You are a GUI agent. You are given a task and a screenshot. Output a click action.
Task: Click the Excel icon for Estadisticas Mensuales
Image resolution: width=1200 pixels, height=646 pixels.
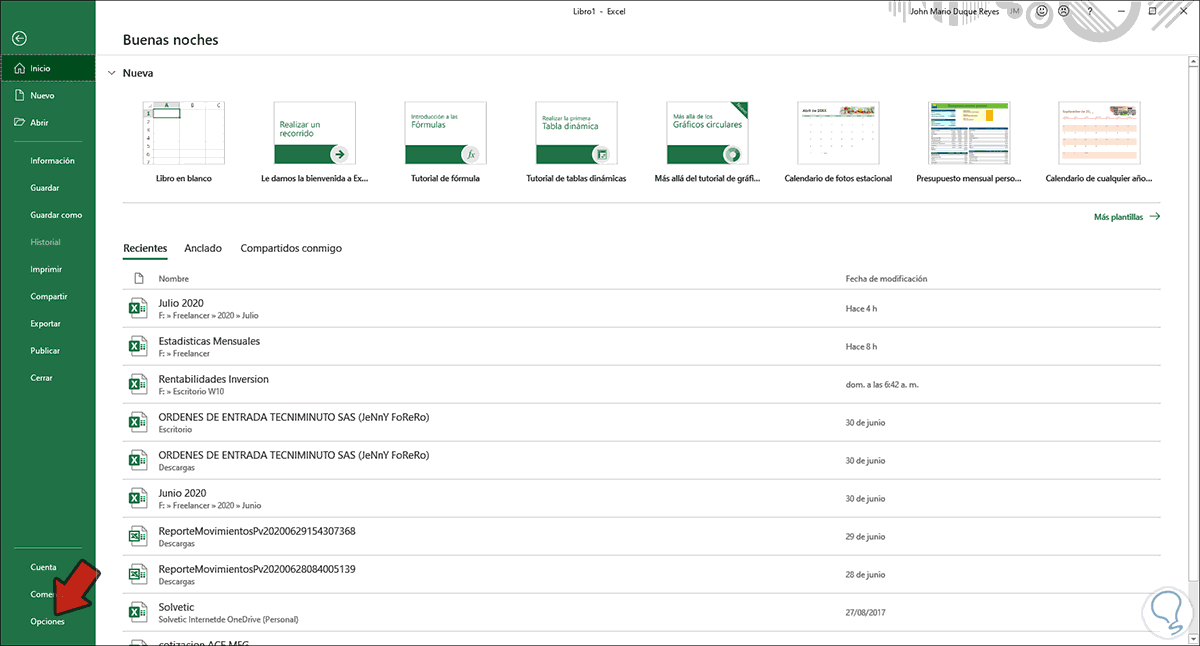(138, 347)
